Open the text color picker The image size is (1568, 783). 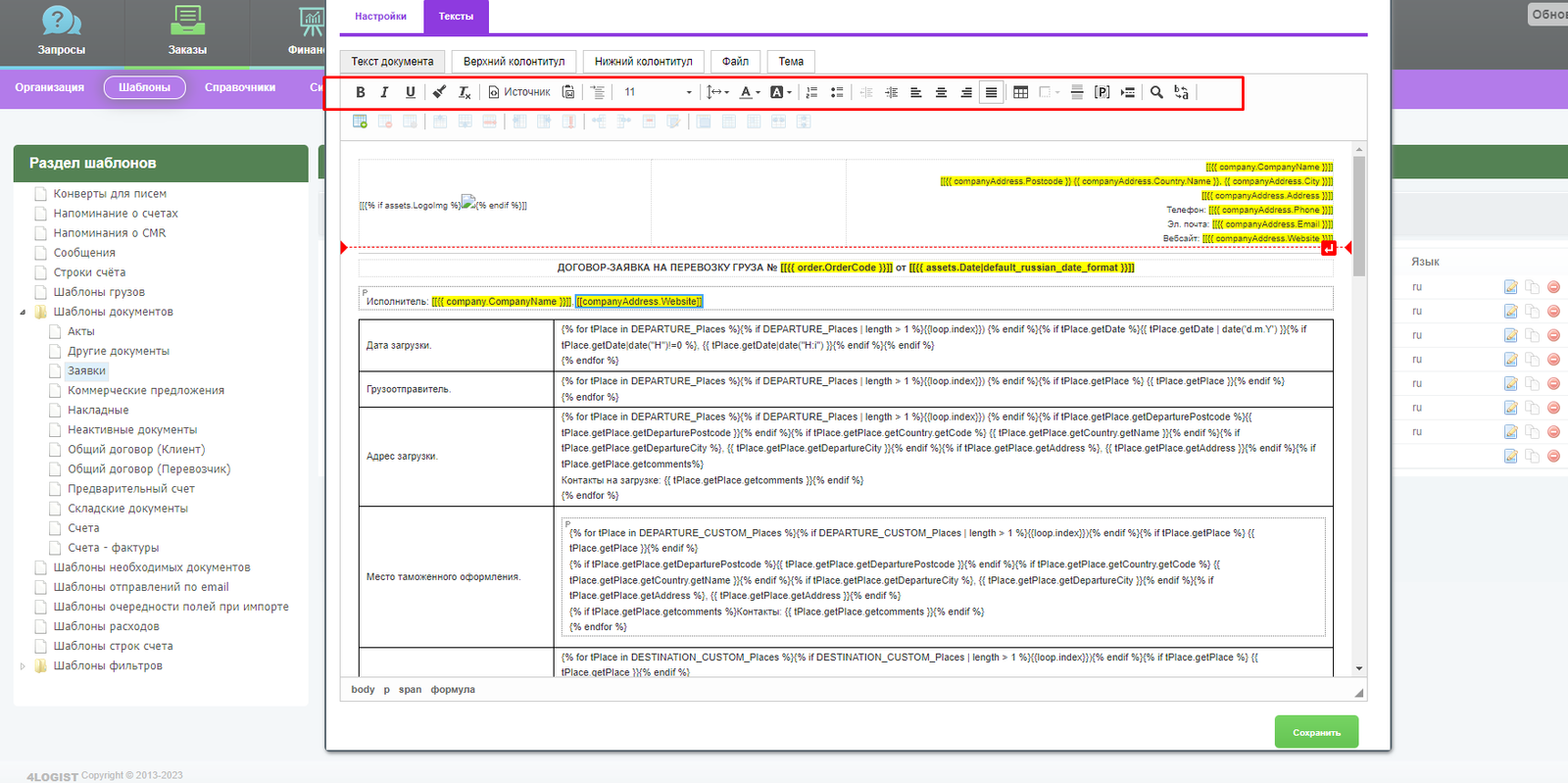point(750,92)
